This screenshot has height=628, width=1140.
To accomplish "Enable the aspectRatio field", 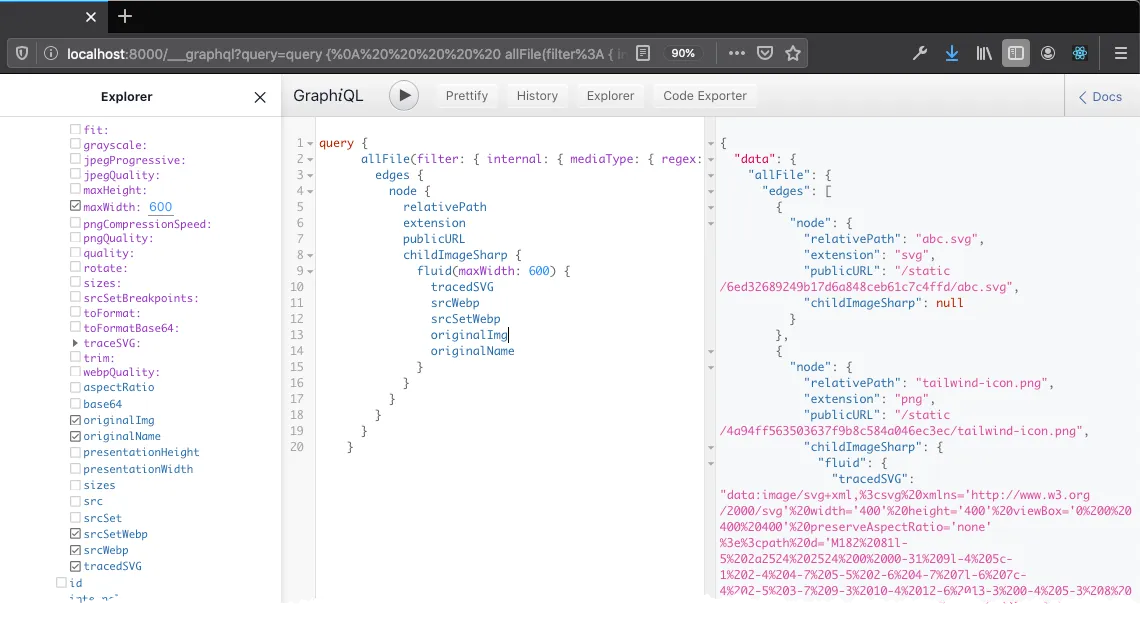I will point(76,387).
